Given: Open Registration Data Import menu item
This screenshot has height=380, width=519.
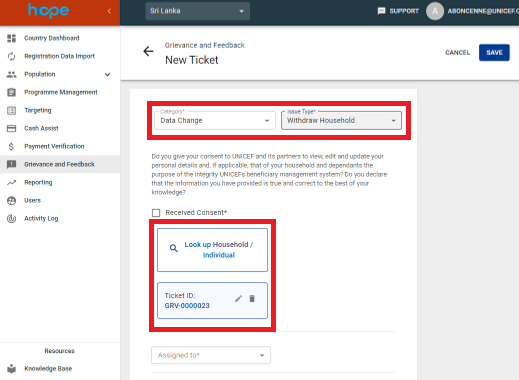Looking at the screenshot, I should 60,56.
